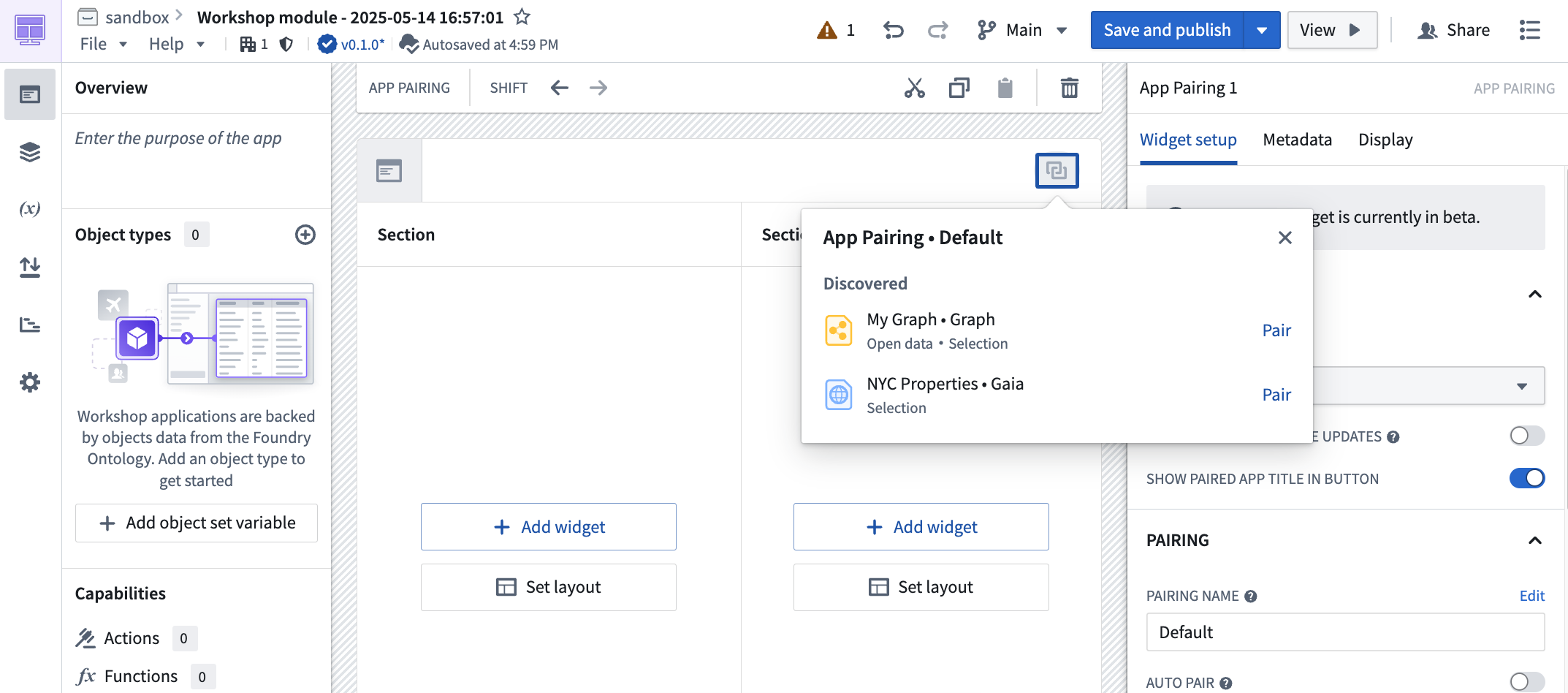Enable the Auto Pair toggle
The height and width of the screenshot is (693, 1568).
pyautogui.click(x=1527, y=681)
